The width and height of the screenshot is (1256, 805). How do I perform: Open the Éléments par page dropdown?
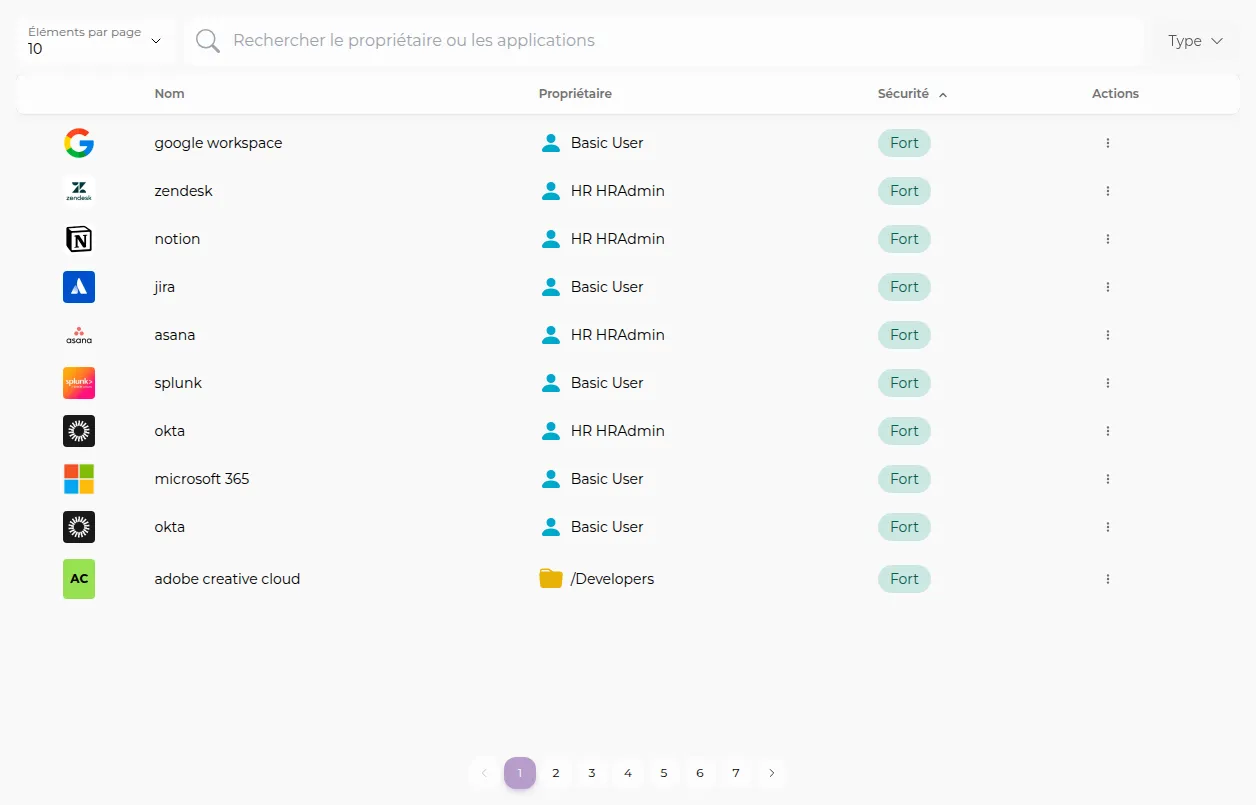[95, 41]
